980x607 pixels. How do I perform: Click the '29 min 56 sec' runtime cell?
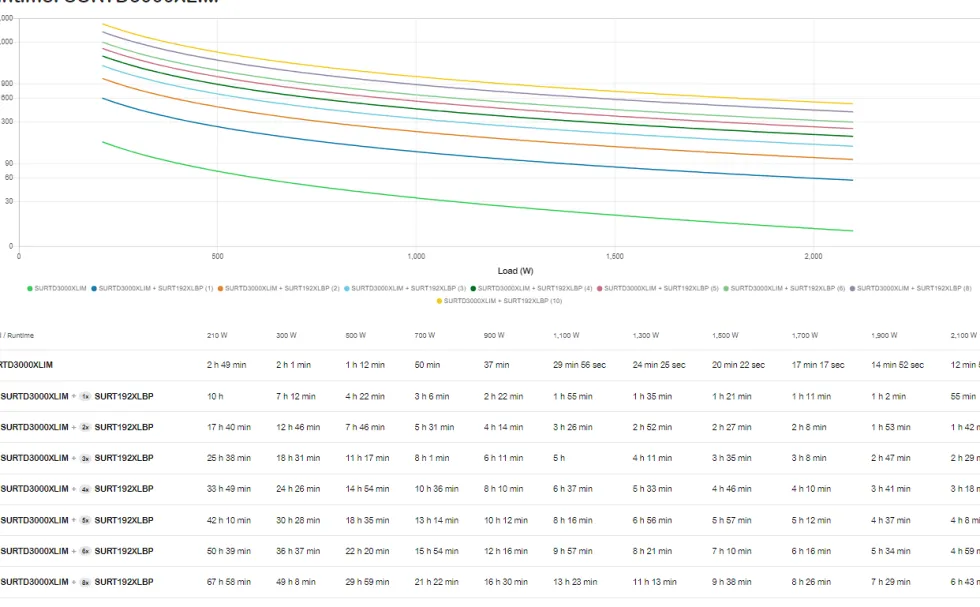point(579,365)
